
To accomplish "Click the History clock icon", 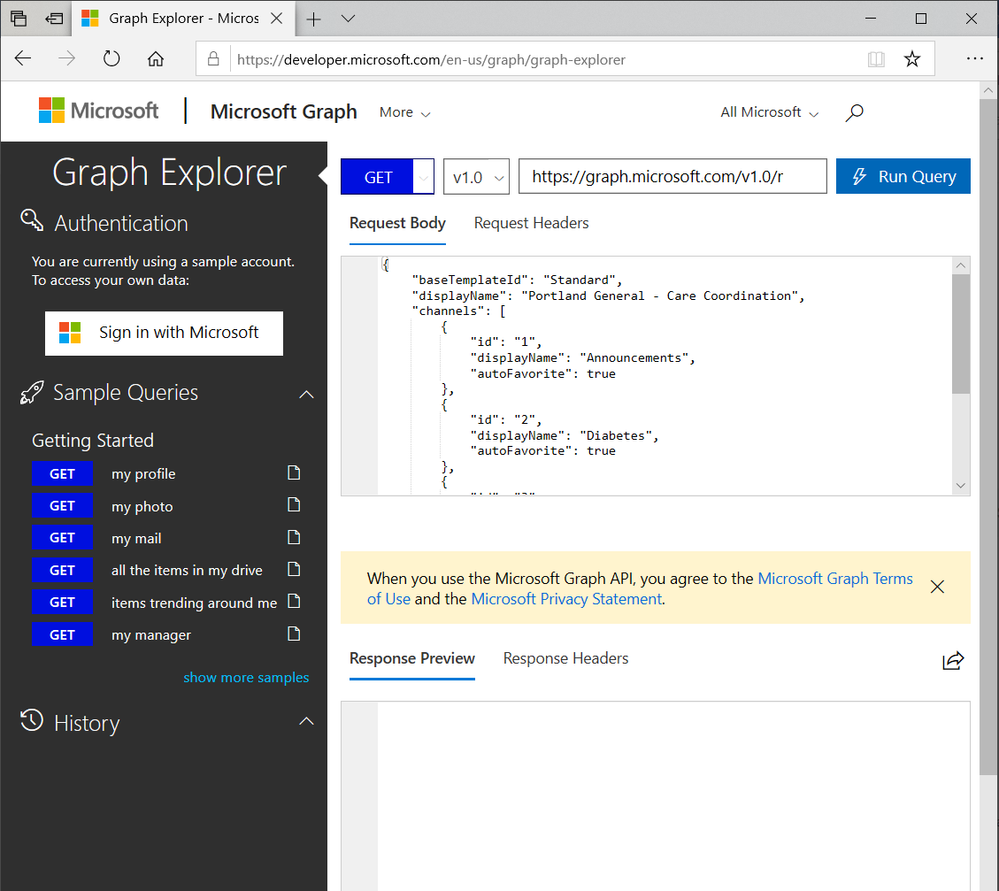I will coord(32,721).
